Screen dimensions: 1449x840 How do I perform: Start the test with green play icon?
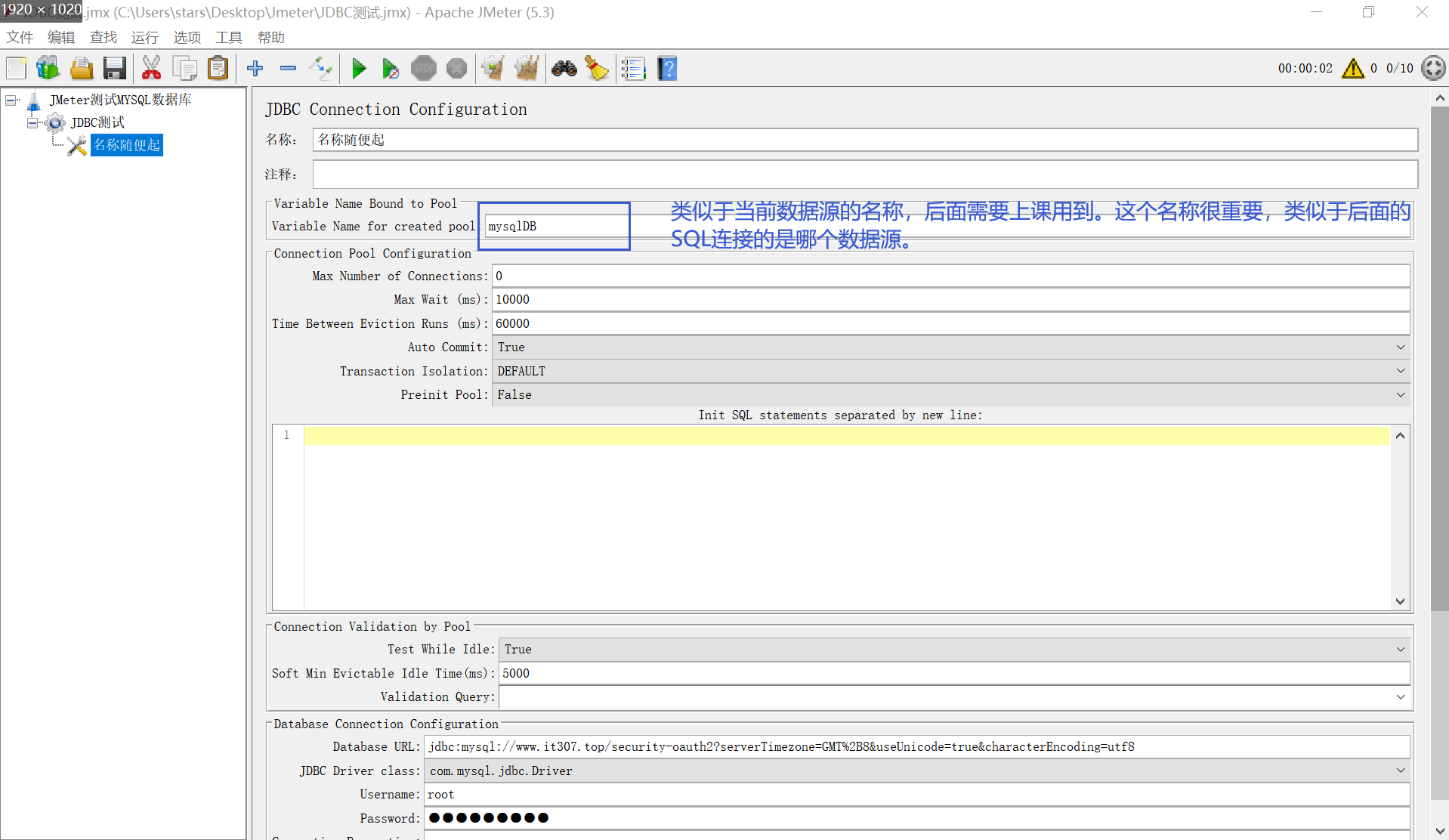tap(360, 68)
